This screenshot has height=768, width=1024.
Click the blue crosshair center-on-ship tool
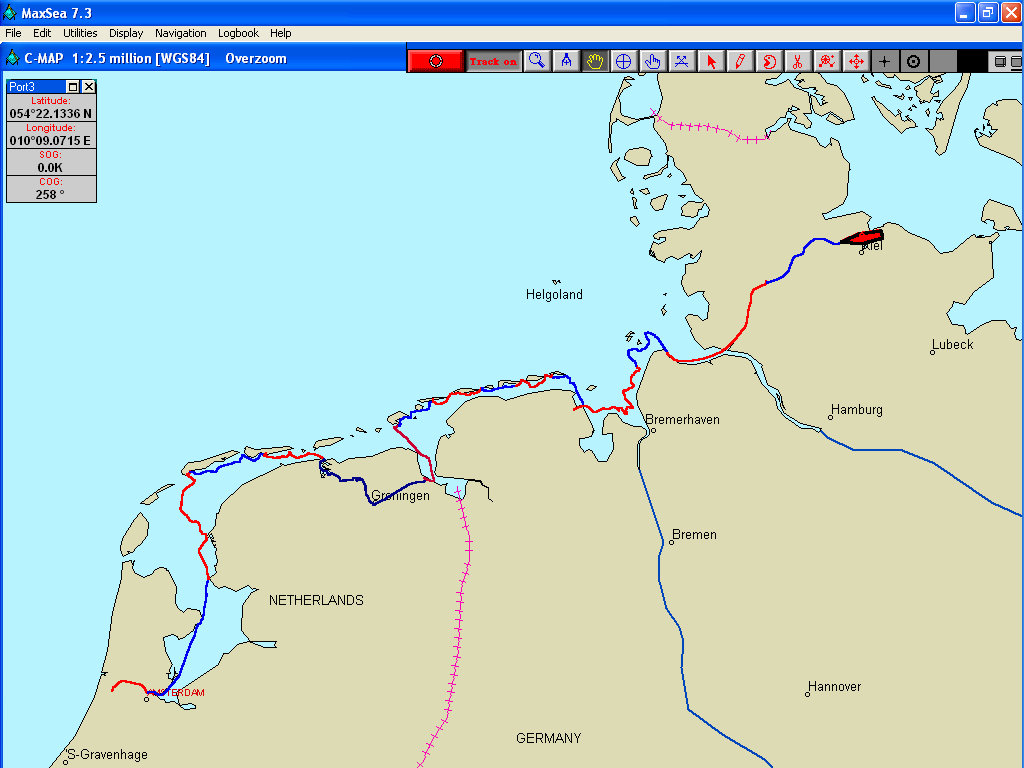pyautogui.click(x=624, y=61)
